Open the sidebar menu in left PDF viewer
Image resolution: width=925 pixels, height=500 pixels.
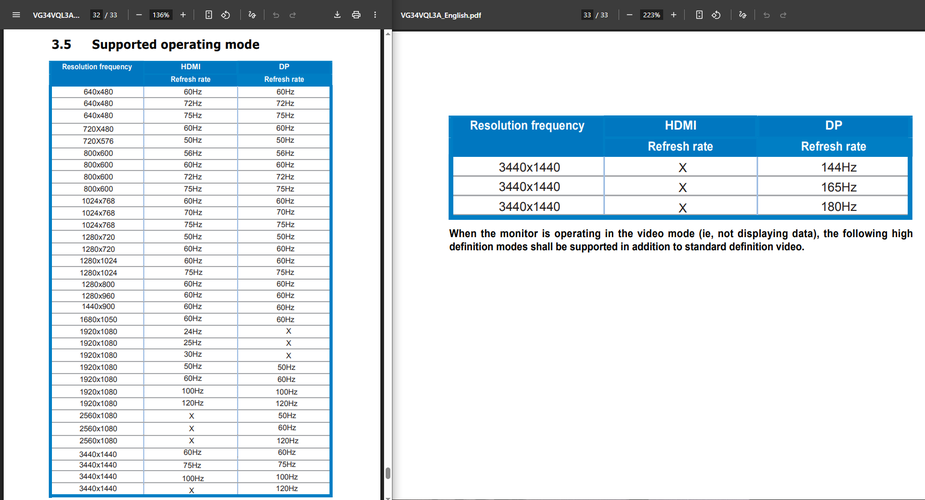point(16,15)
